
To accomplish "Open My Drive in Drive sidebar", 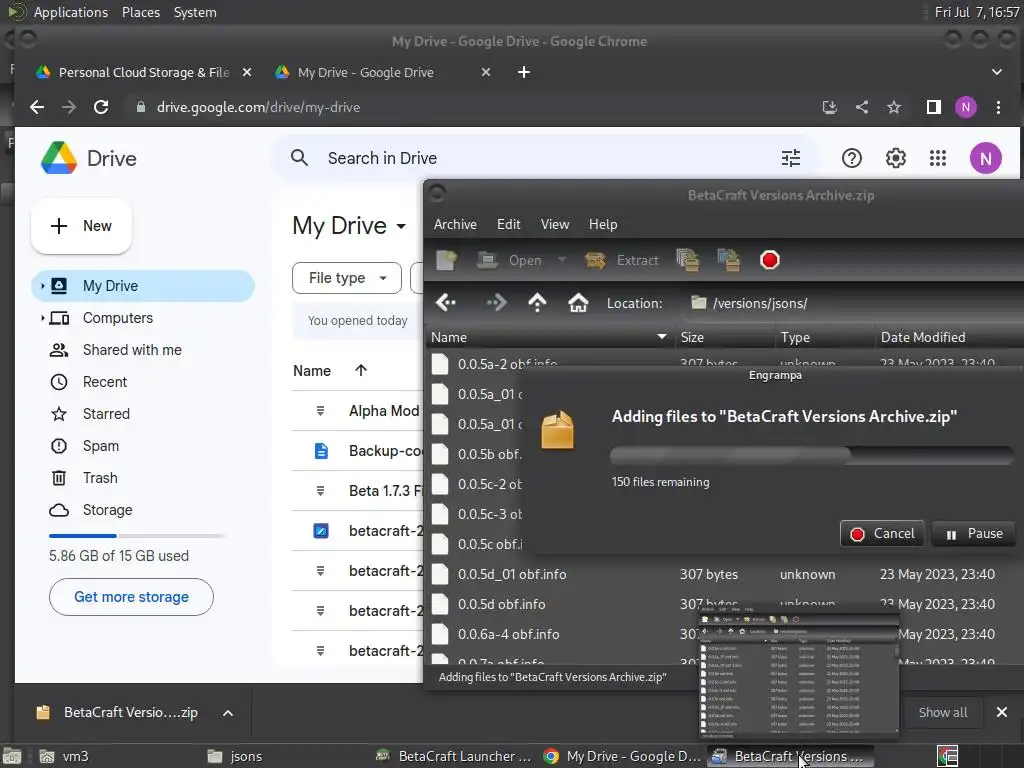I will pyautogui.click(x=143, y=286).
